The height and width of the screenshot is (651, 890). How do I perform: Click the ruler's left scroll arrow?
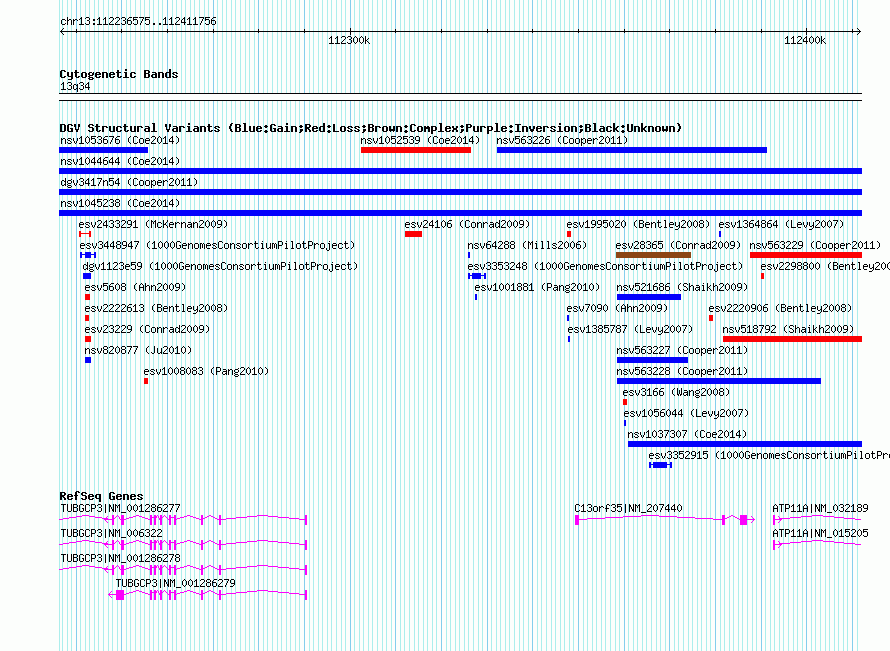point(62,31)
